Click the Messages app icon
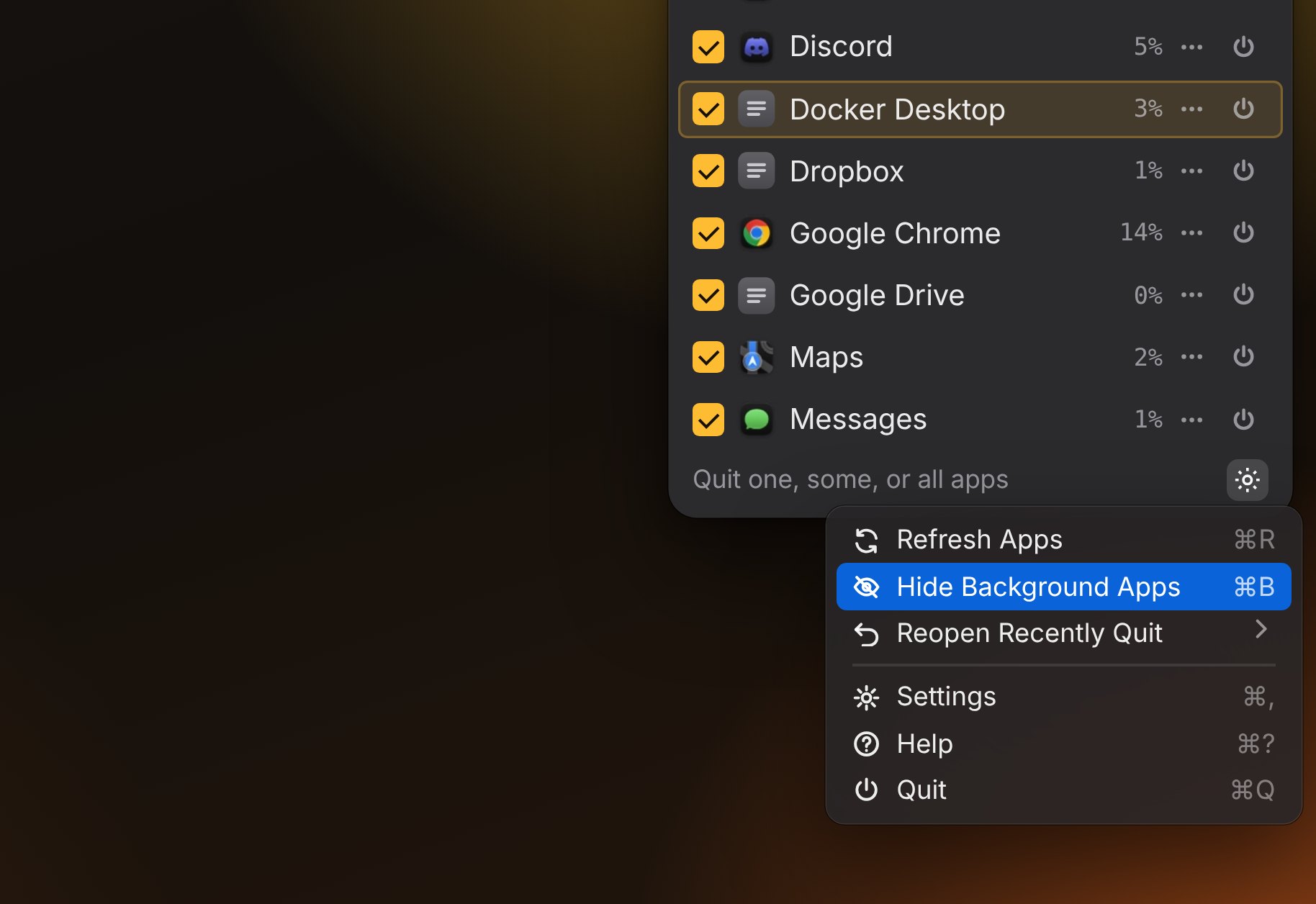Screen dimensions: 1316x904 point(756,419)
